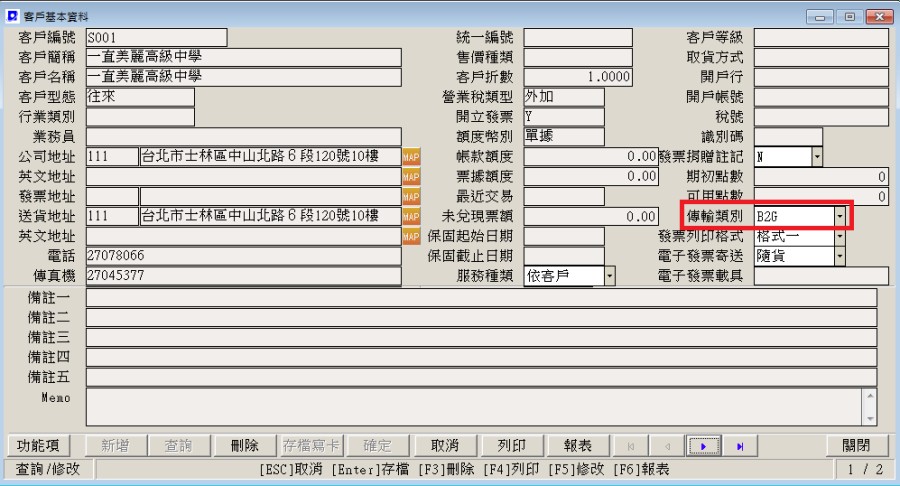Click the 開立發票 field Y

click(x=564, y=117)
